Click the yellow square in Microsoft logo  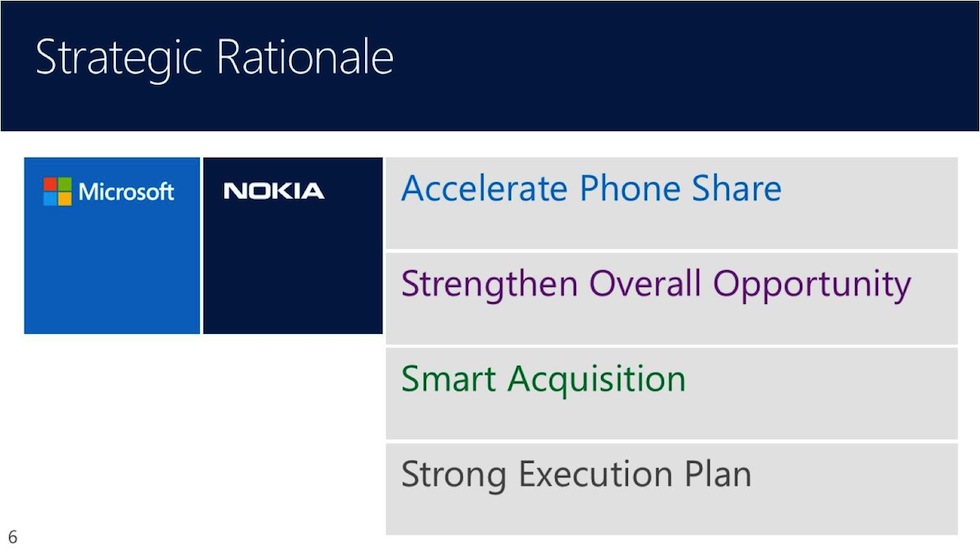pyautogui.click(x=65, y=198)
